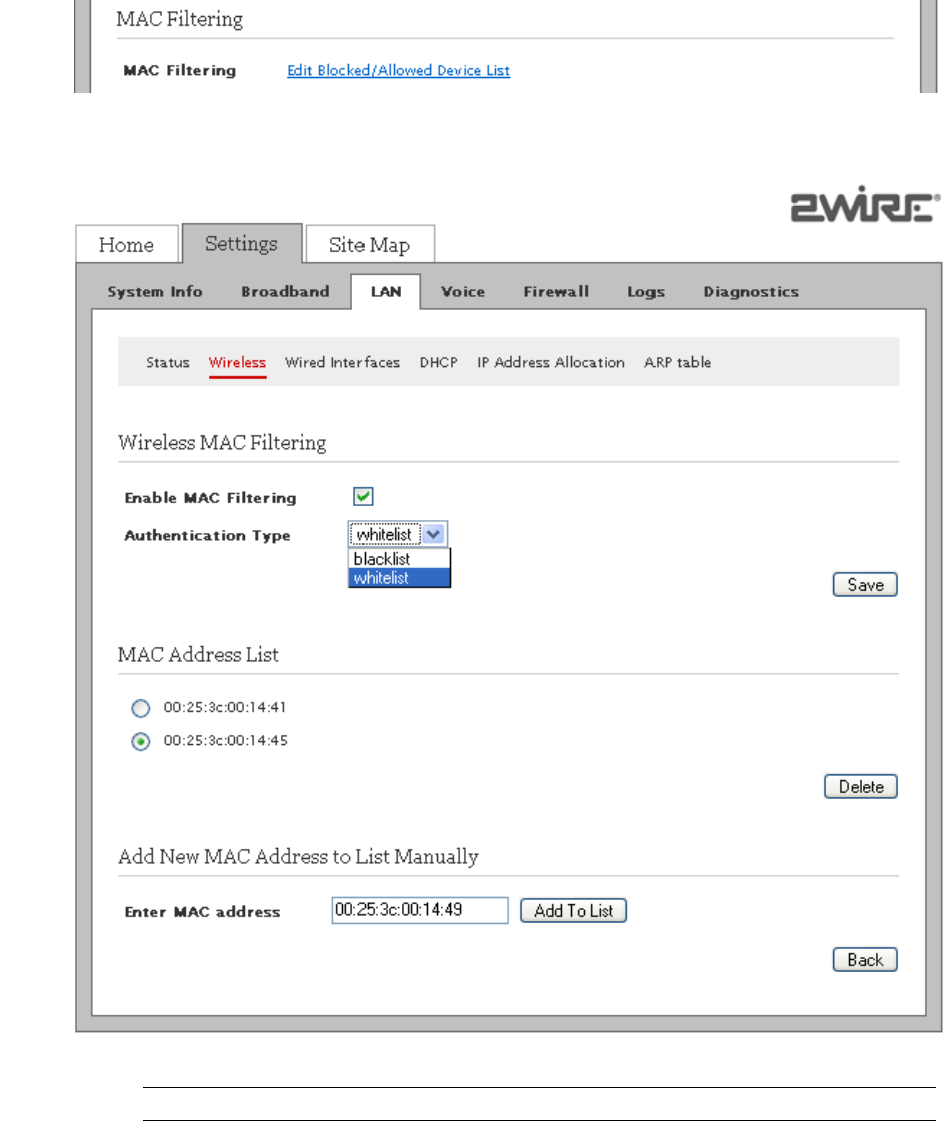This screenshot has width=947, height=1132.
Task: Click the 2Wire logo
Action: (865, 204)
